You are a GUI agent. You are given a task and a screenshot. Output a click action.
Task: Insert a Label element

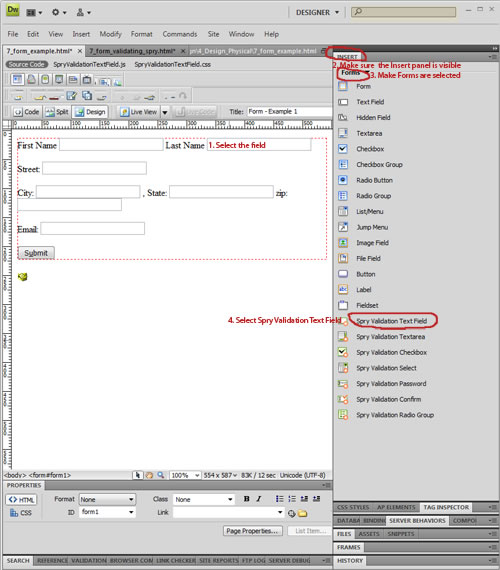tap(355, 290)
